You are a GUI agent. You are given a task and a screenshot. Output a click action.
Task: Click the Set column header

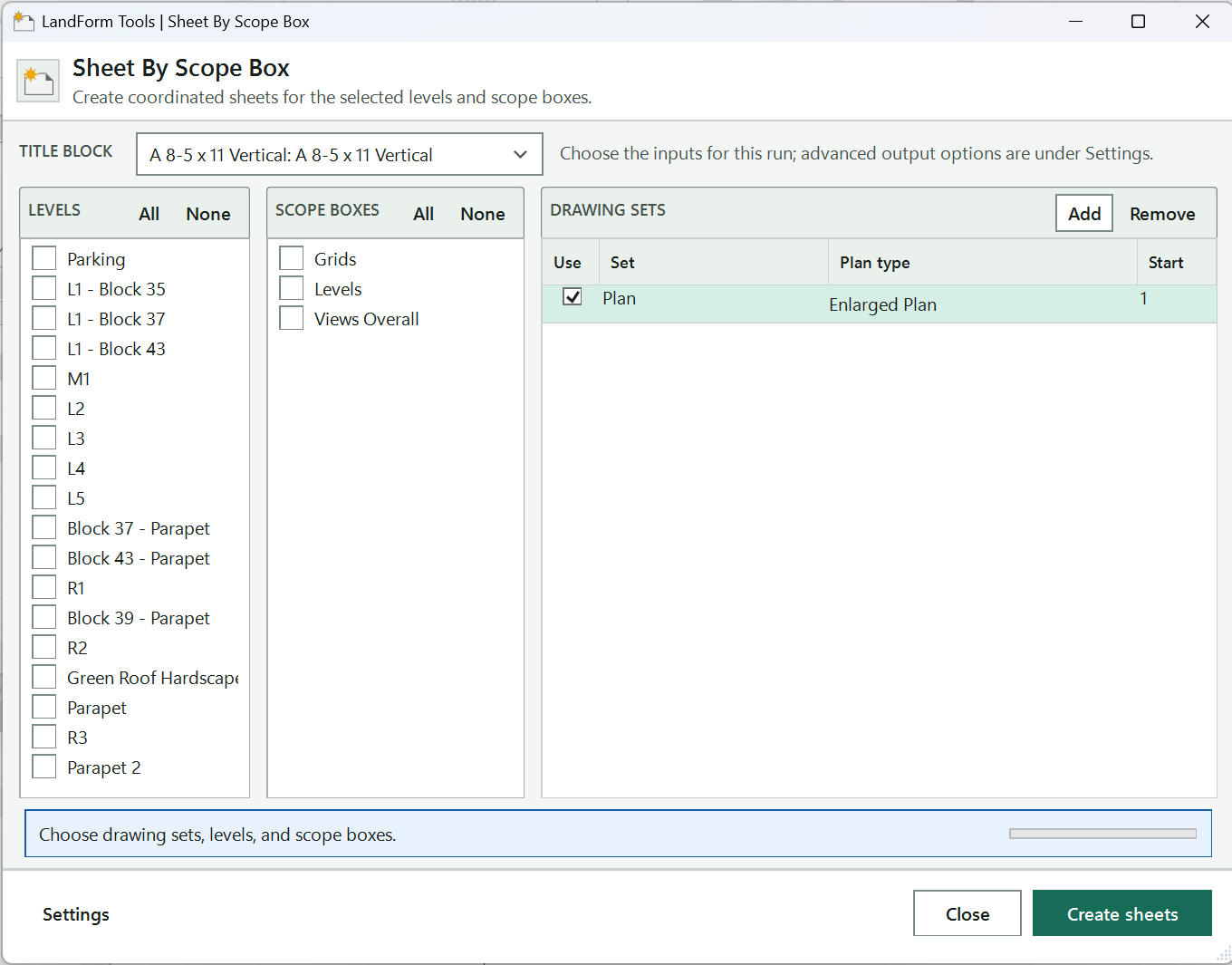pyautogui.click(x=713, y=263)
